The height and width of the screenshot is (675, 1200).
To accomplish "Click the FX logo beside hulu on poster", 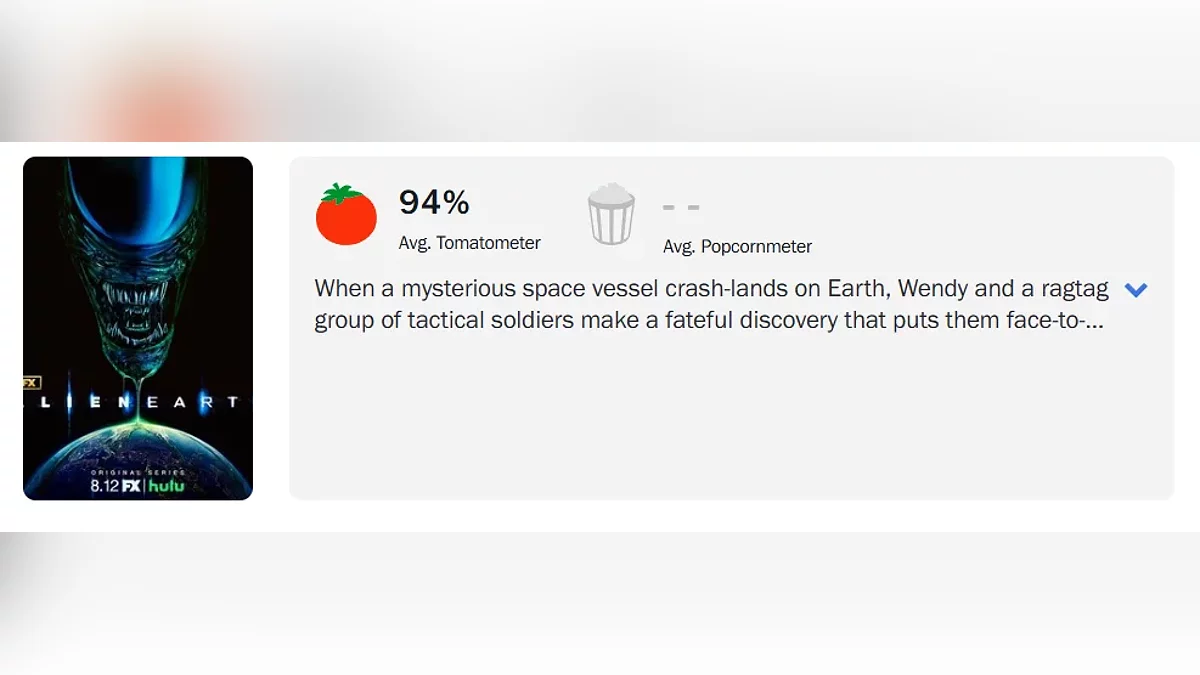I will point(131,486).
